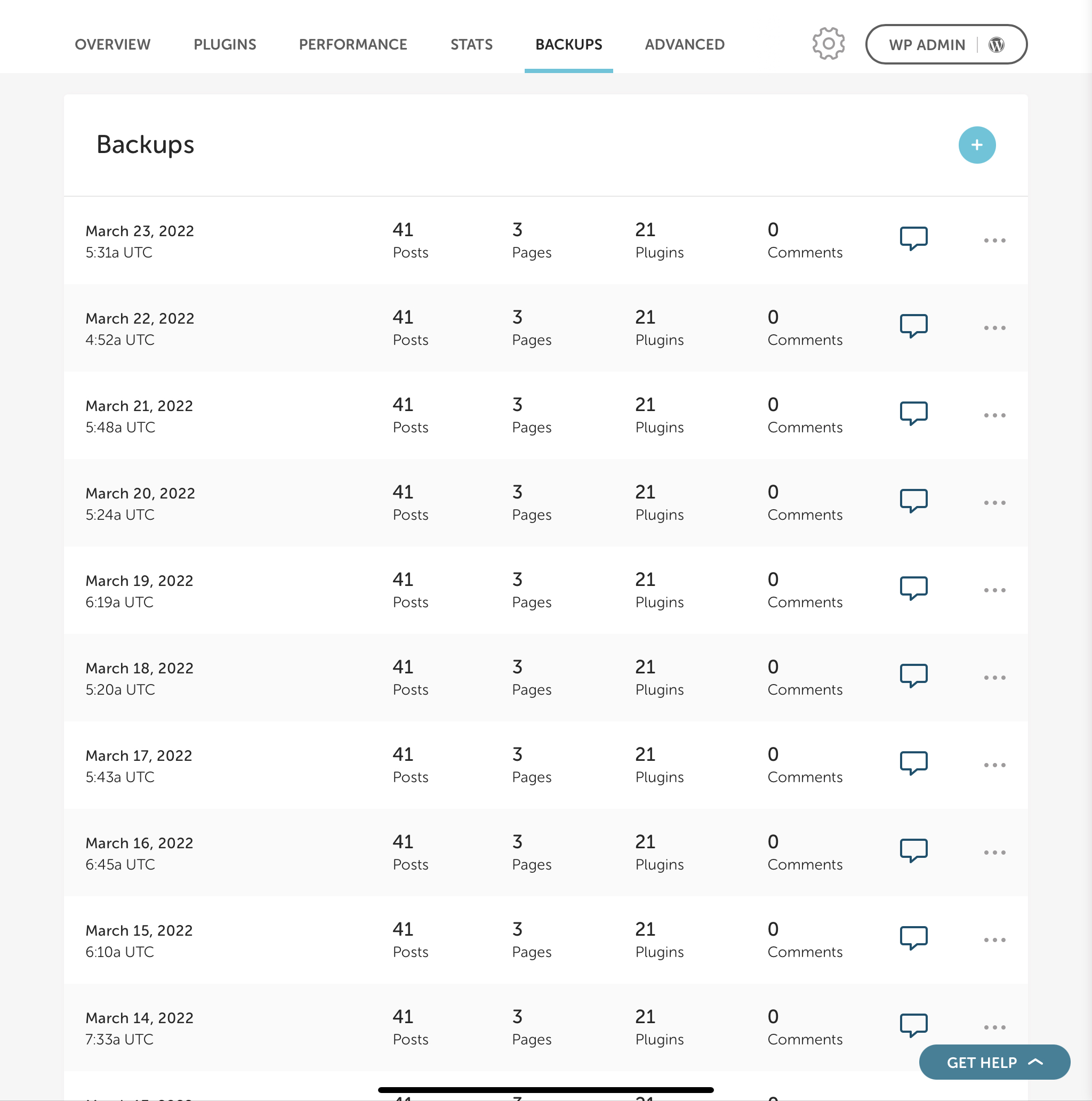The height and width of the screenshot is (1101, 1092).
Task: Go to the Advanced tab
Action: pyautogui.click(x=684, y=44)
